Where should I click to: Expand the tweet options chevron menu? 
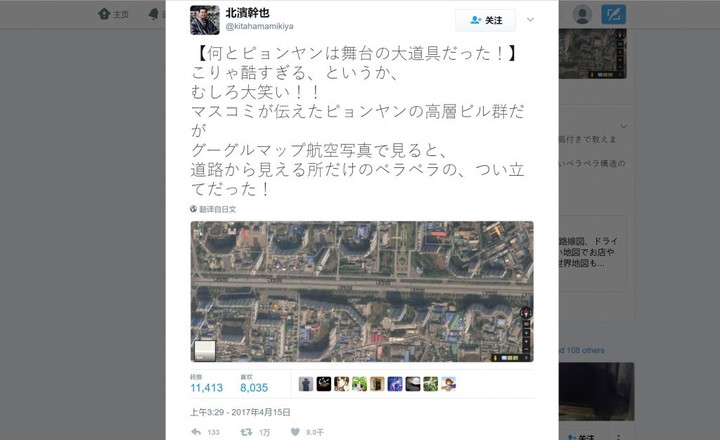(530, 20)
